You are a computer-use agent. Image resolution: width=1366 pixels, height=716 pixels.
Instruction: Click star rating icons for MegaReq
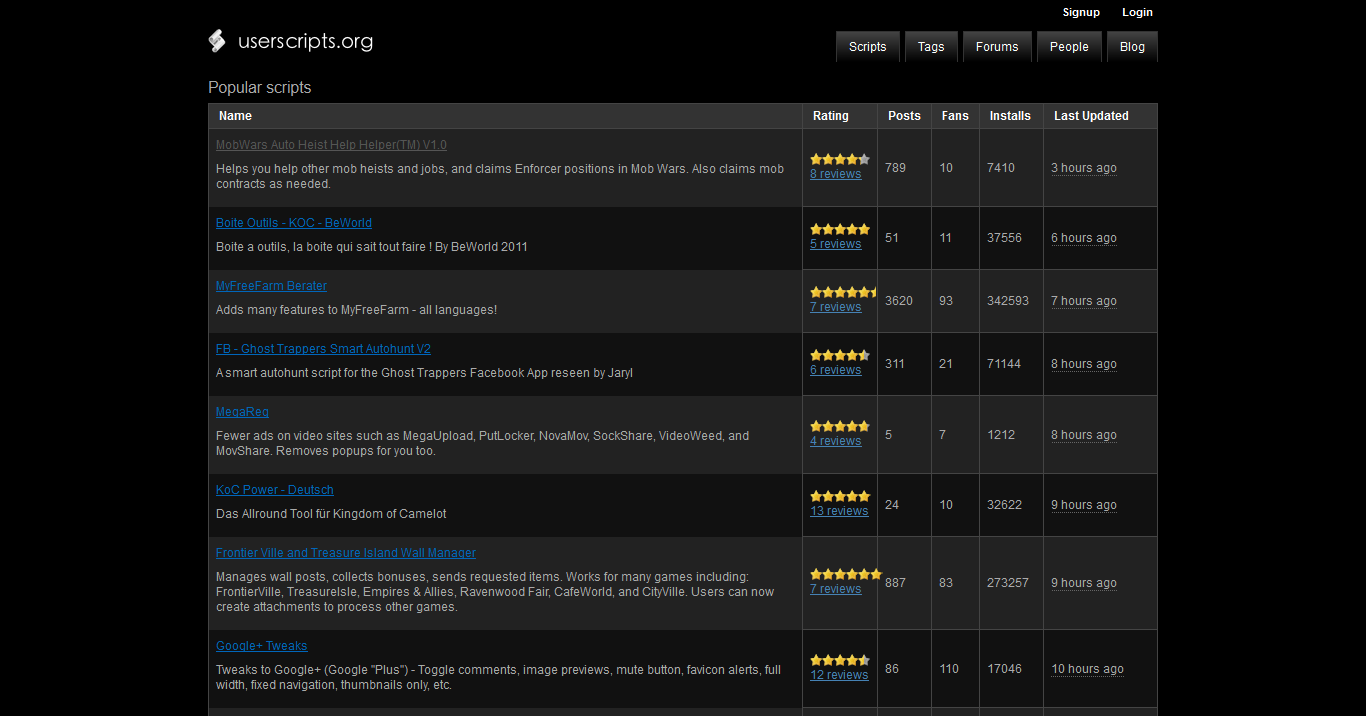click(840, 426)
